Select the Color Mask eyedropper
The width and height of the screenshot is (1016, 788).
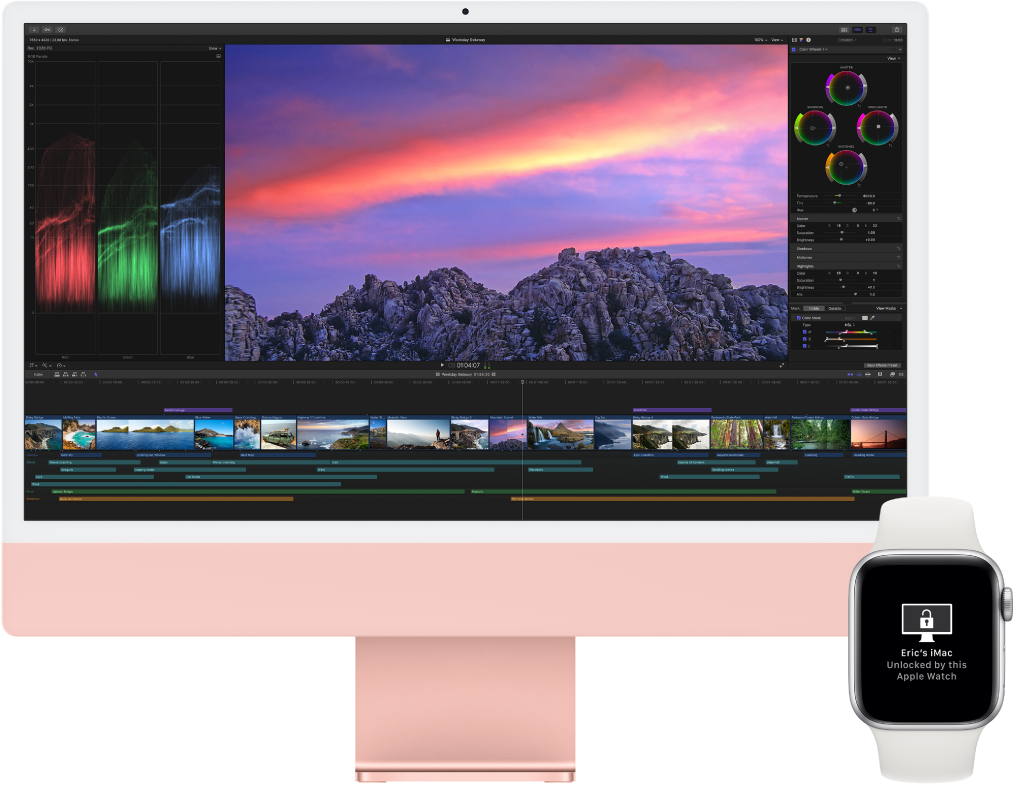871,317
